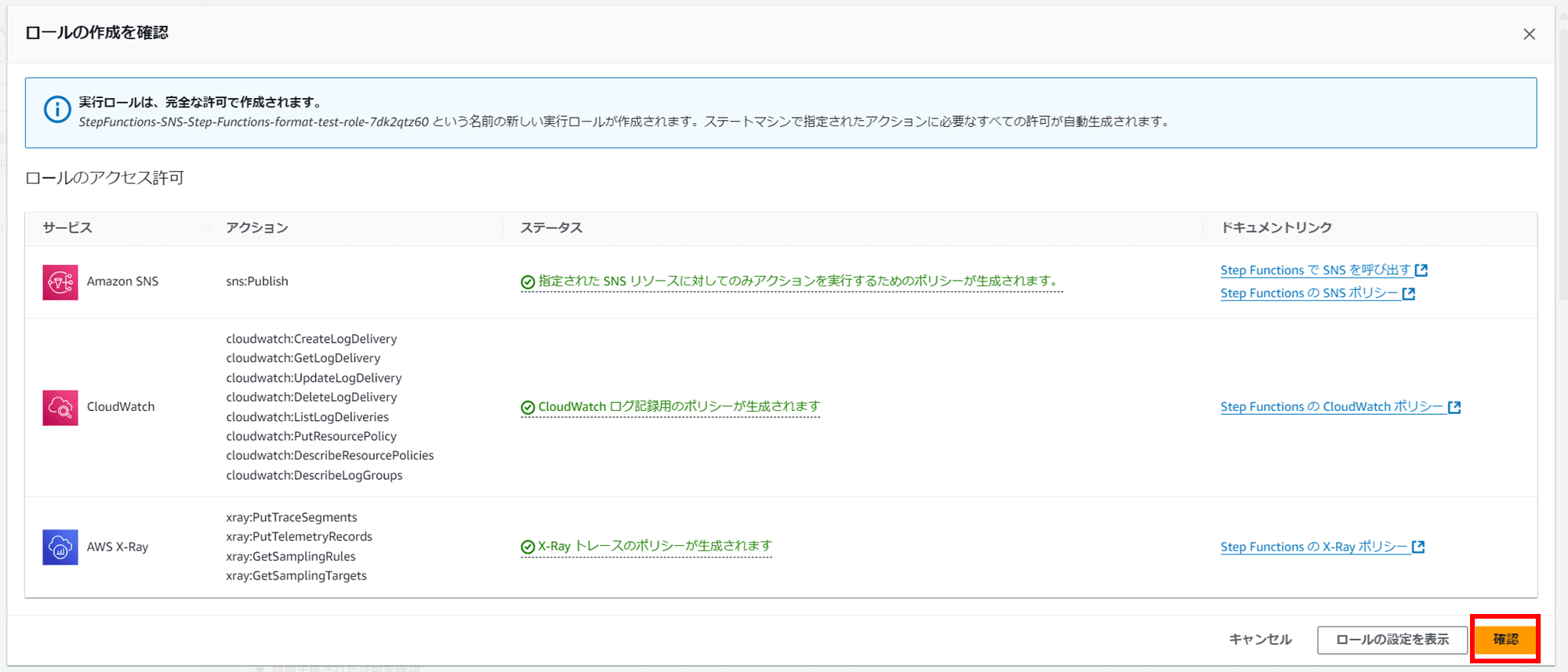The width and height of the screenshot is (1568, 672).
Task: Click external link icon beside X-Ray ポリシー
Action: (x=1418, y=547)
